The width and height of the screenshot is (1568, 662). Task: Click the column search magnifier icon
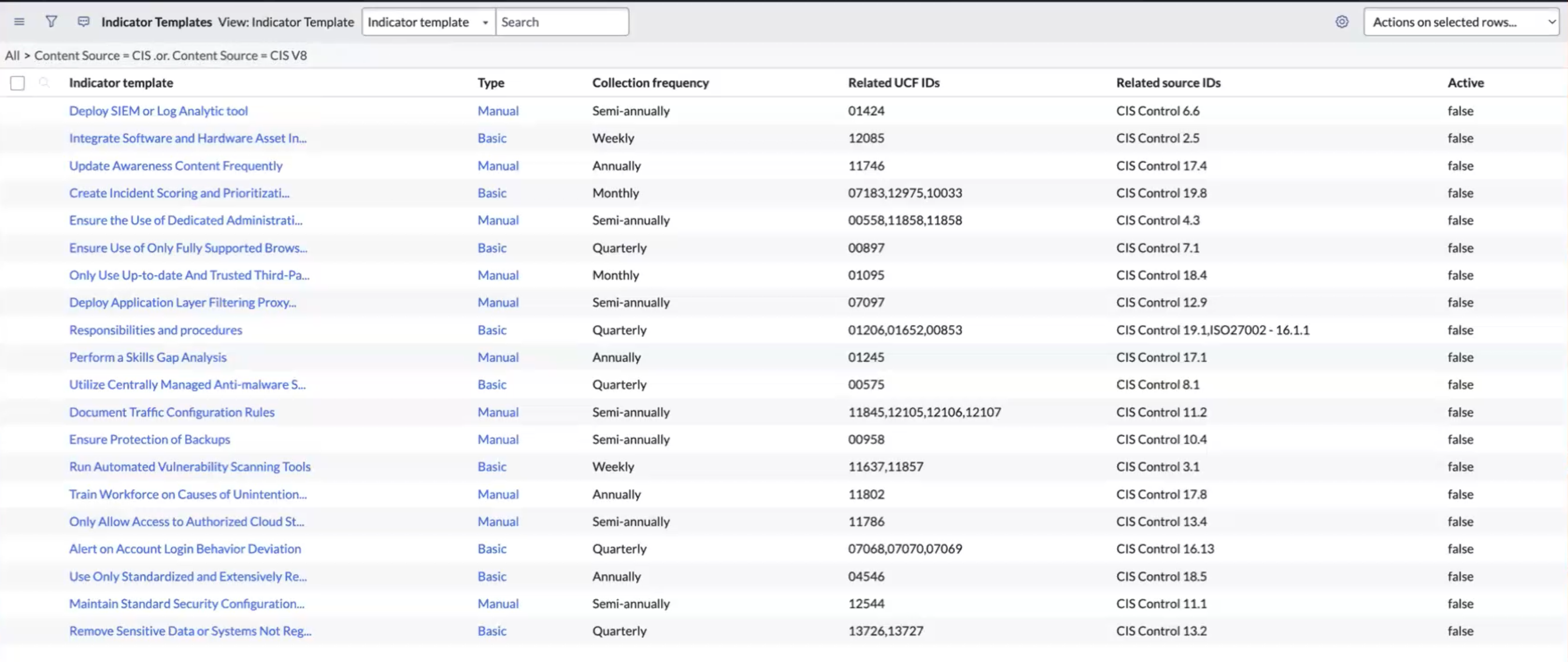tap(44, 82)
